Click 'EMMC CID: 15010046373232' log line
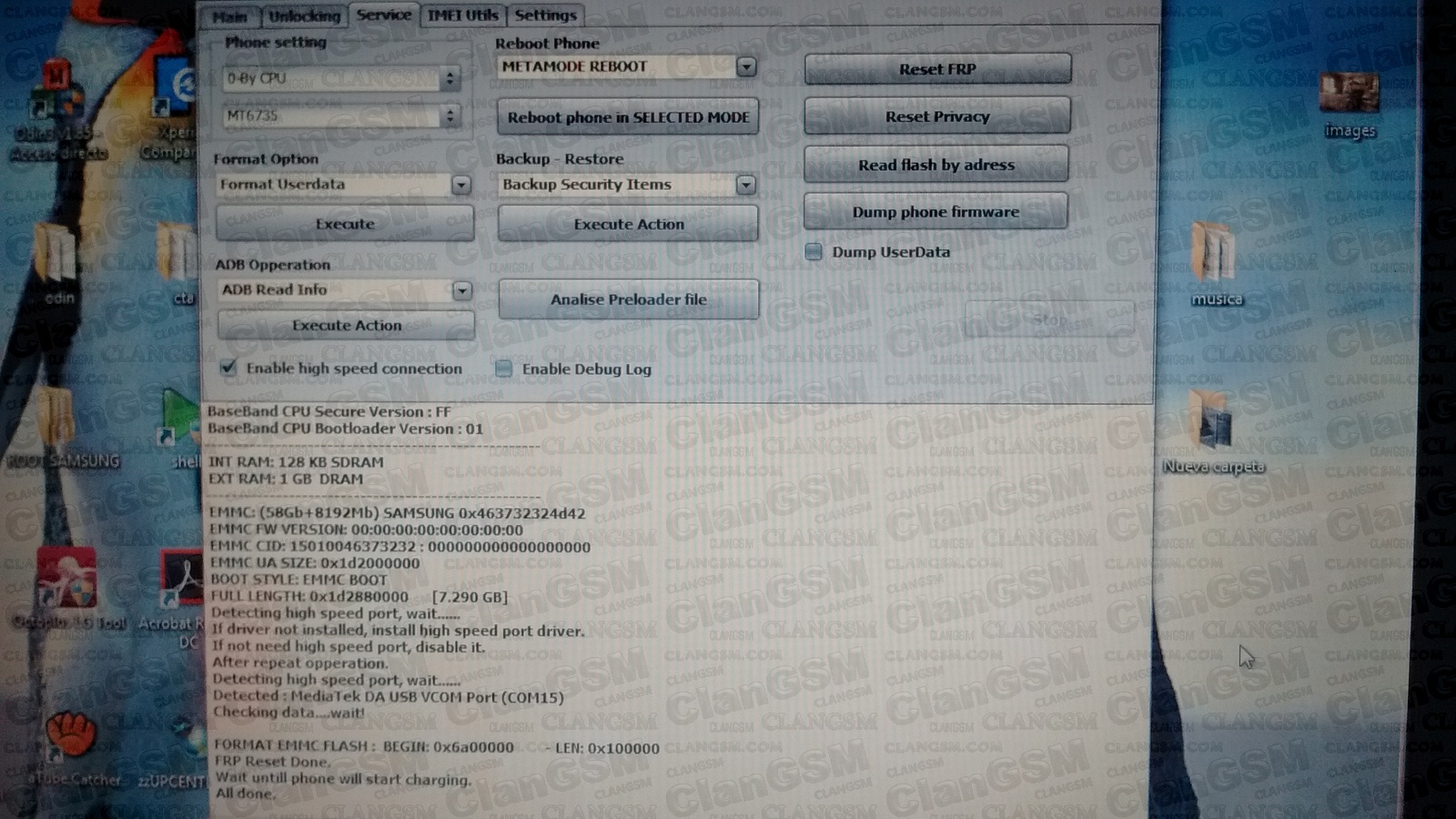Image resolution: width=1456 pixels, height=819 pixels. click(x=400, y=547)
